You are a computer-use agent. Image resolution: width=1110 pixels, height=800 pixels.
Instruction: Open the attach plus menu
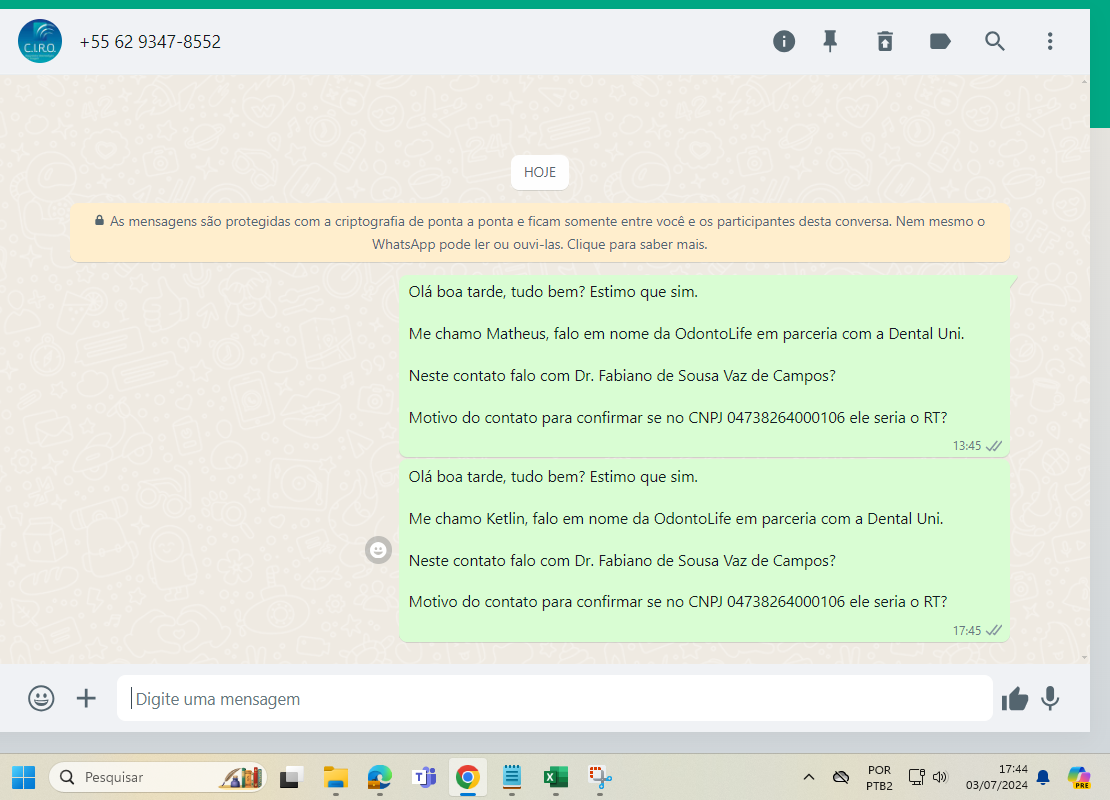(x=86, y=698)
